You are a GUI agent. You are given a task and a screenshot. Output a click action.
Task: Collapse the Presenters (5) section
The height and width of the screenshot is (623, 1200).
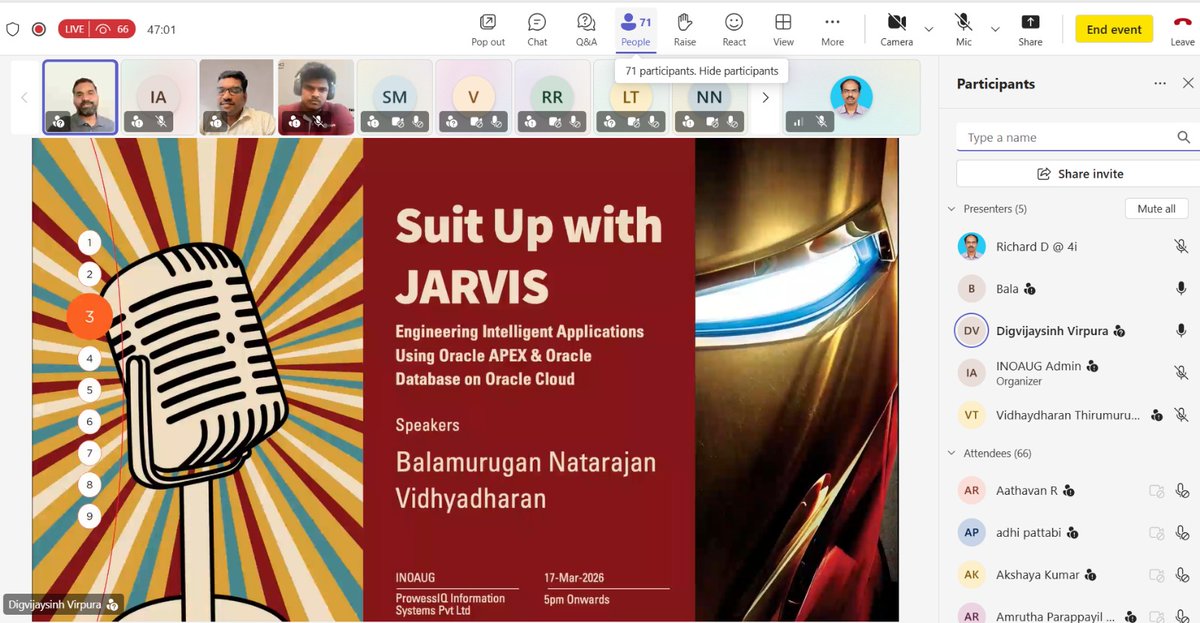pos(951,209)
